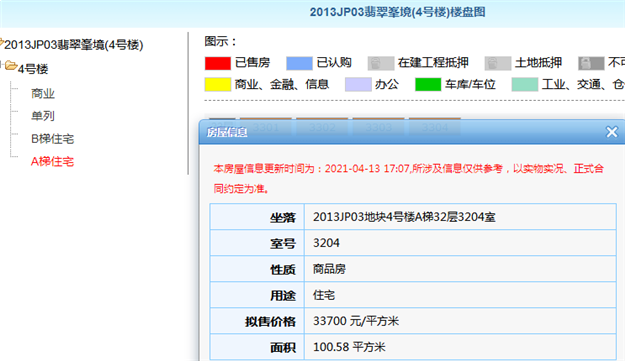Click the dark gray lock icon
The height and width of the screenshot is (361, 625).
pos(591,63)
